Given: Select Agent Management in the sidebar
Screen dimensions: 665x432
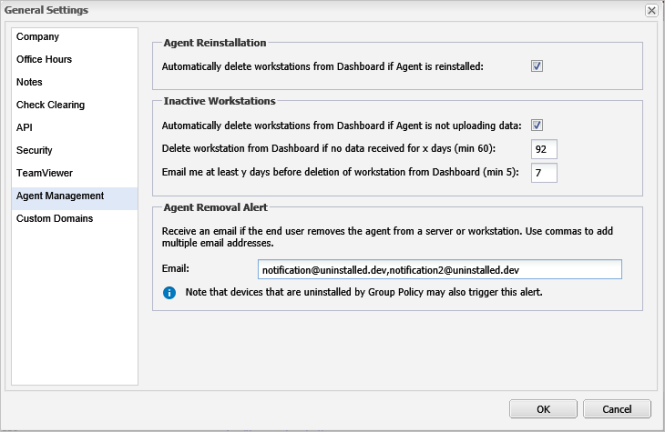Looking at the screenshot, I should pos(75,196).
